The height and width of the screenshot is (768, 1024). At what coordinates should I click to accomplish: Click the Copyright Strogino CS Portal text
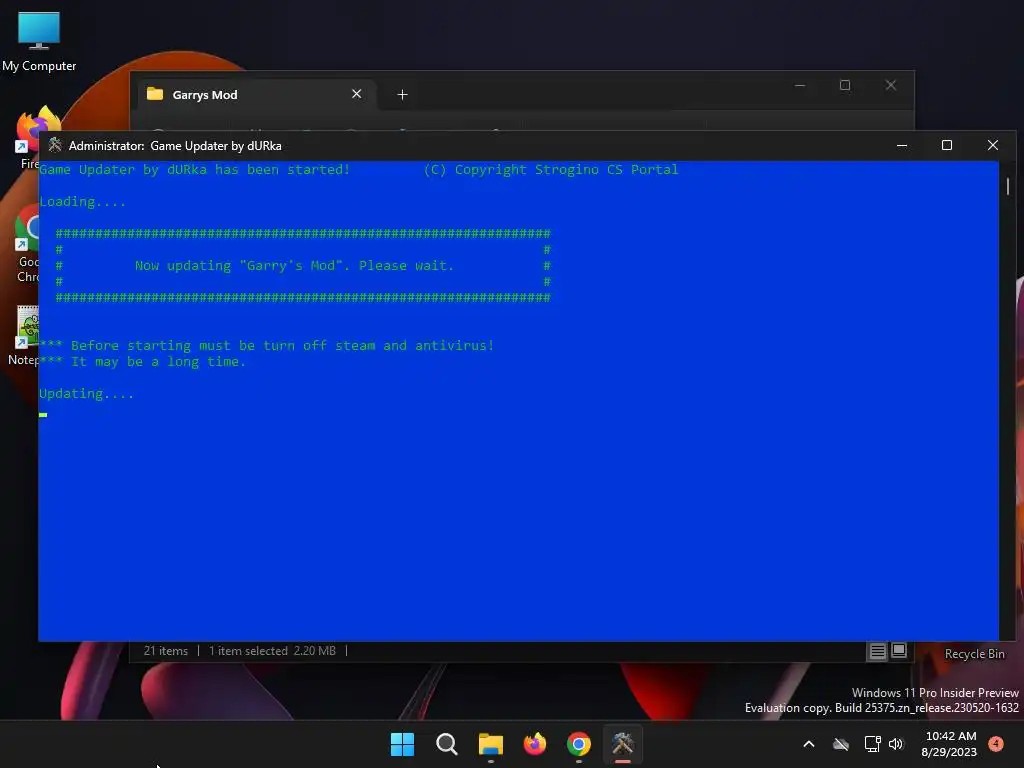551,170
